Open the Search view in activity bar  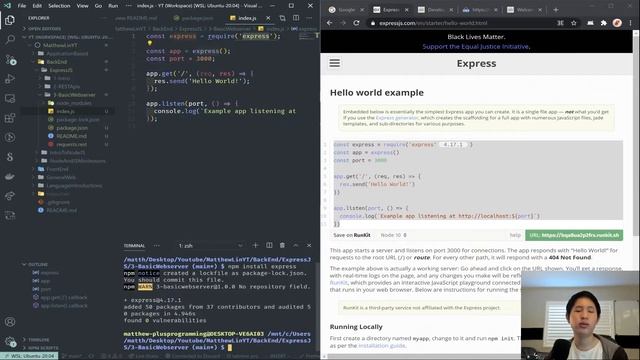pyautogui.click(x=10, y=40)
